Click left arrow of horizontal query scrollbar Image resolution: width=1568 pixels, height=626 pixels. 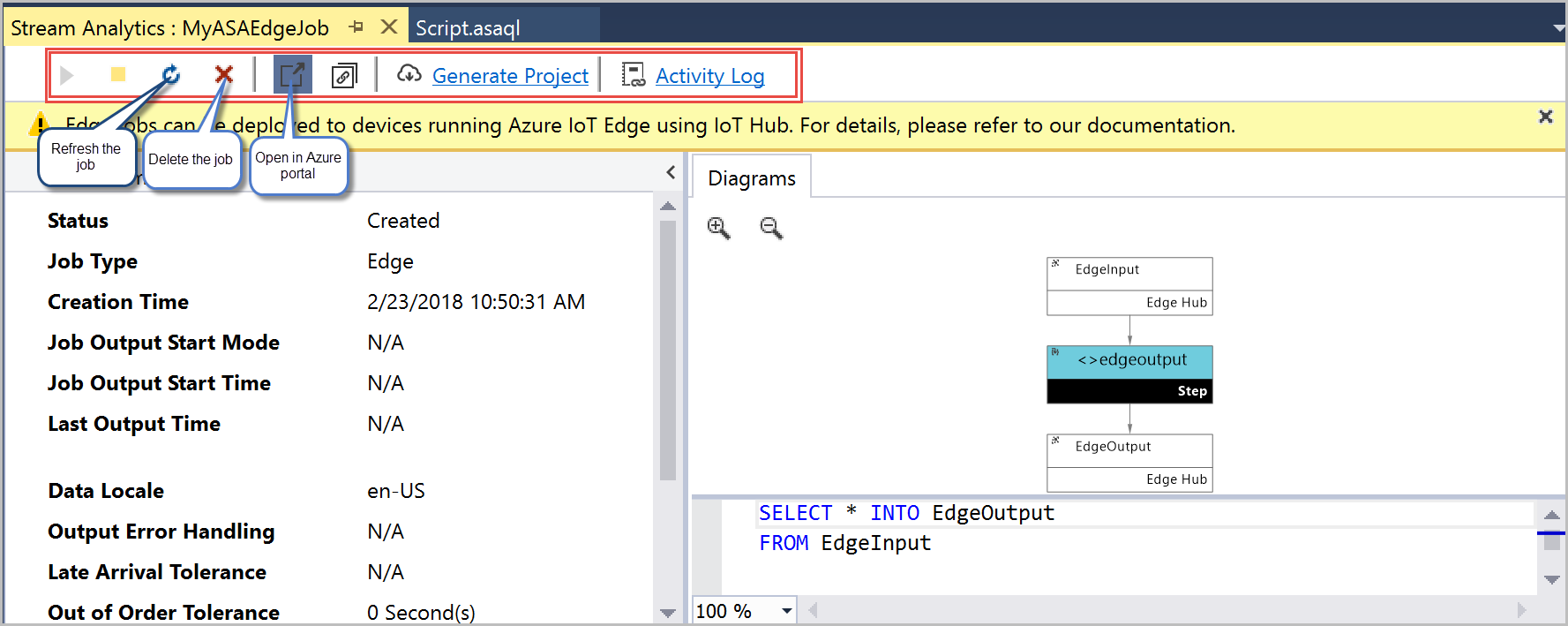pyautogui.click(x=813, y=609)
